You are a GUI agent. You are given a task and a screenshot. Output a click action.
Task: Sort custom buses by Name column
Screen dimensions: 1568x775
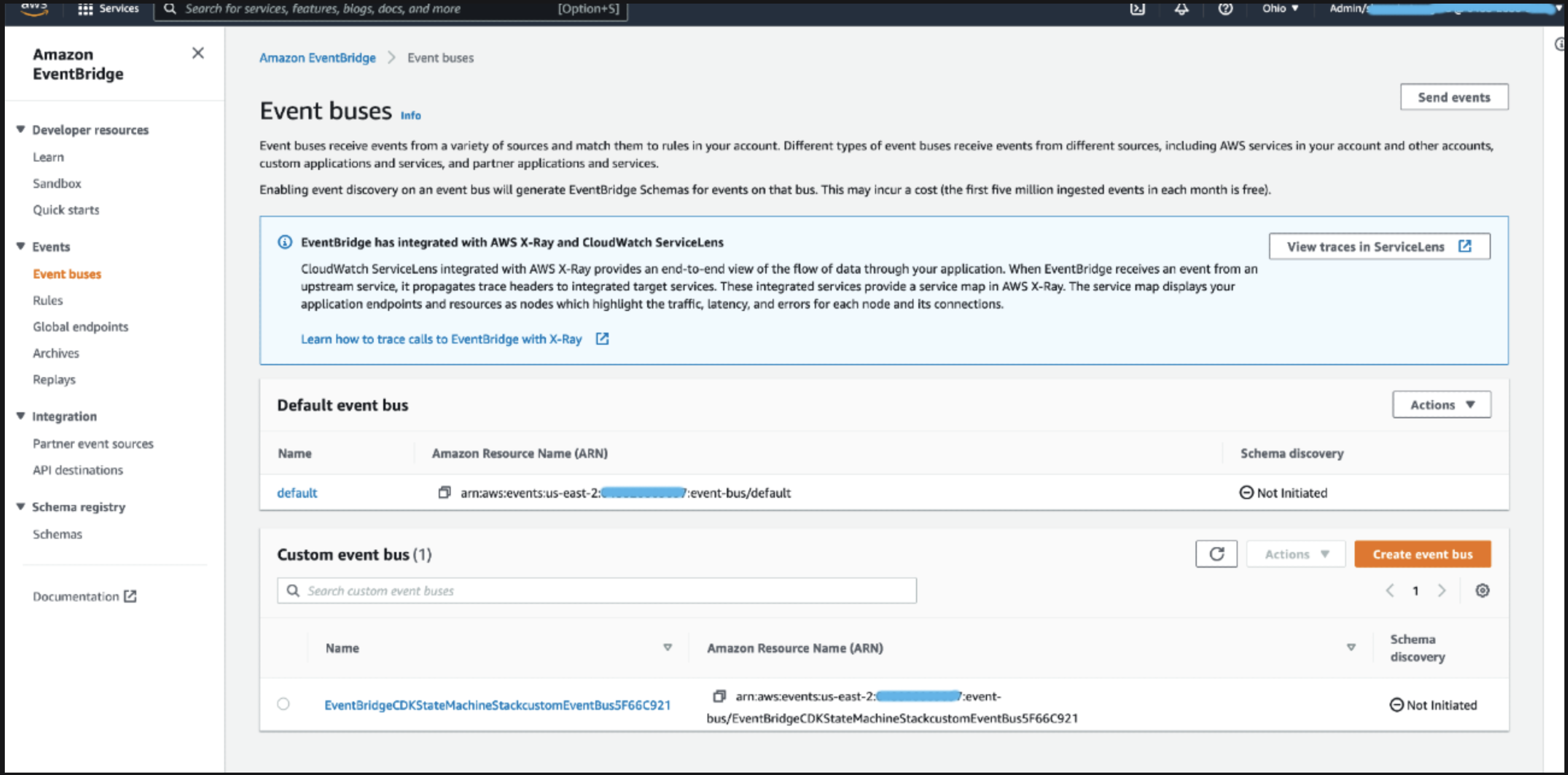668,647
